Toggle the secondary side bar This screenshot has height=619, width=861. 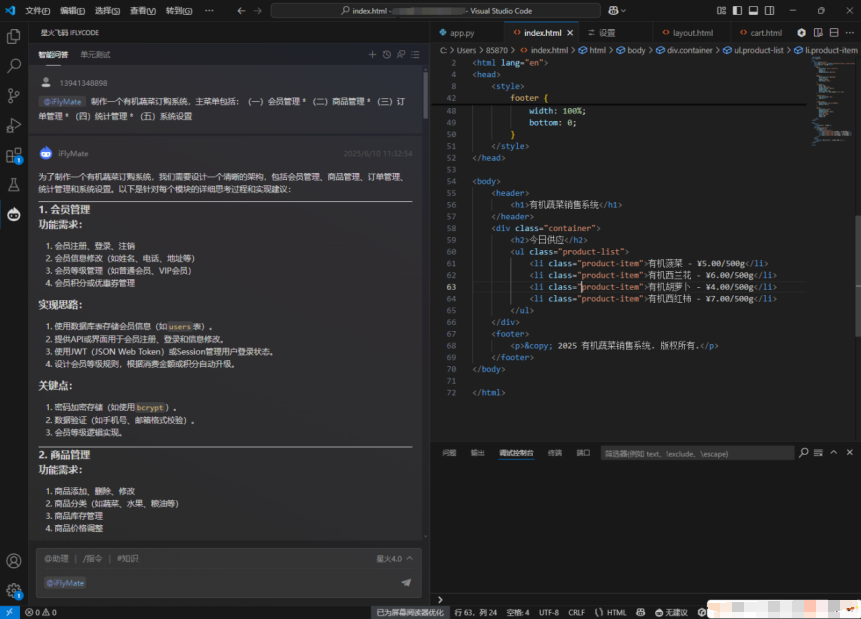pos(769,10)
